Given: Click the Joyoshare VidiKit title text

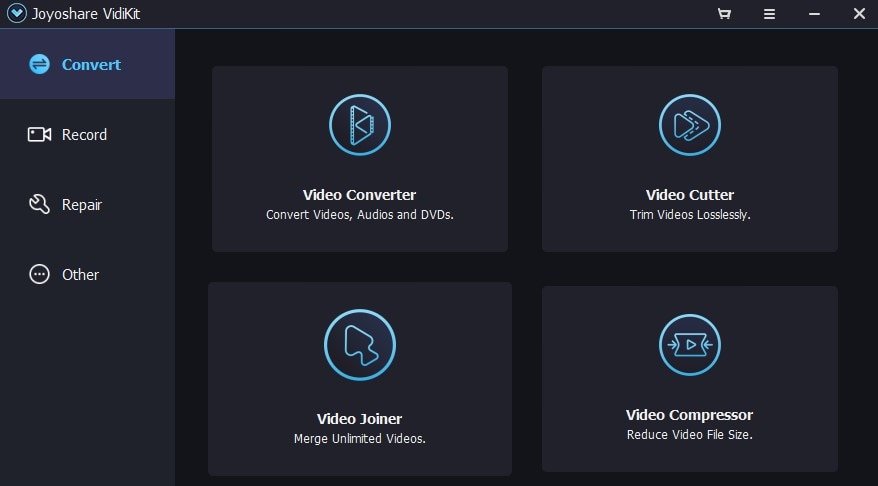Looking at the screenshot, I should click(86, 14).
